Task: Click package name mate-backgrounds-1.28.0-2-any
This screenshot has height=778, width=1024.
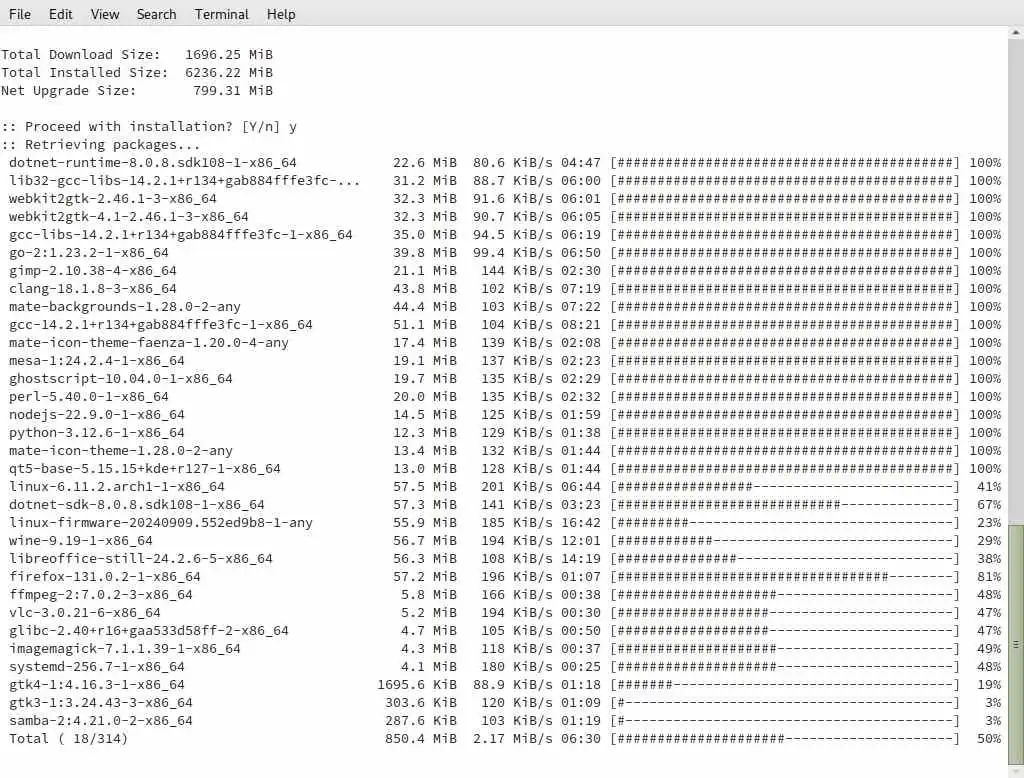Action: click(125, 306)
